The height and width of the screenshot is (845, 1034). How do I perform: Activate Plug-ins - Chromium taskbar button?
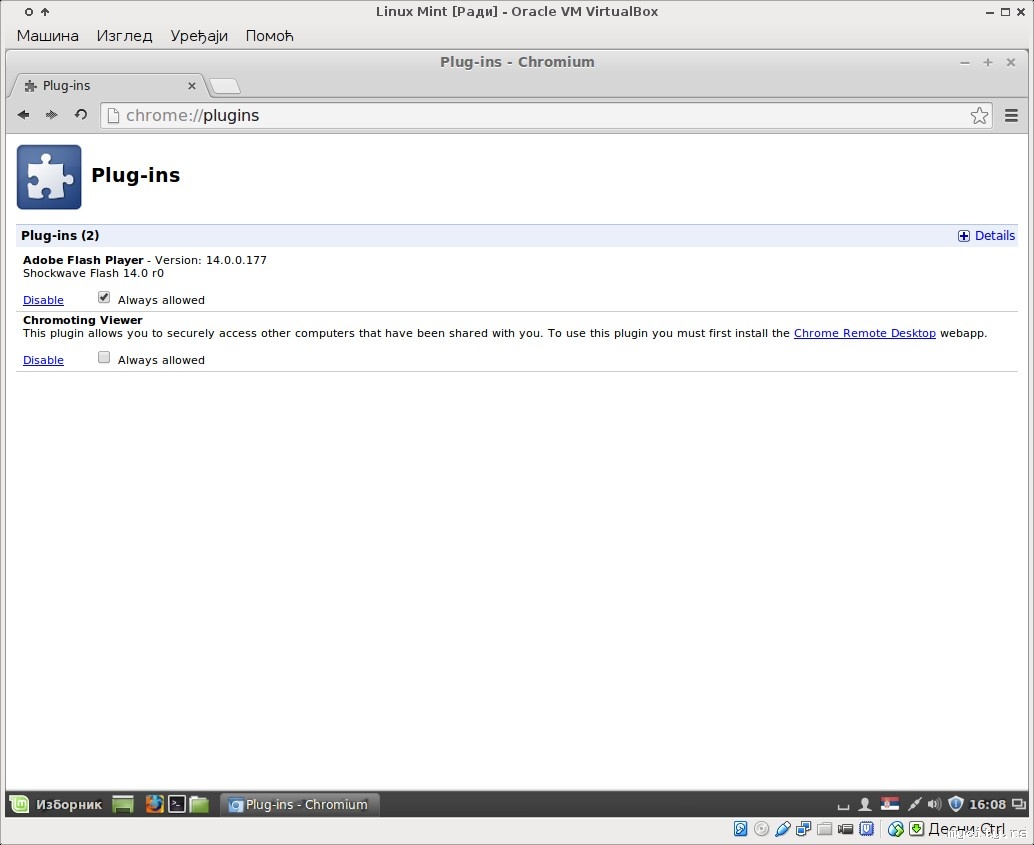[299, 804]
